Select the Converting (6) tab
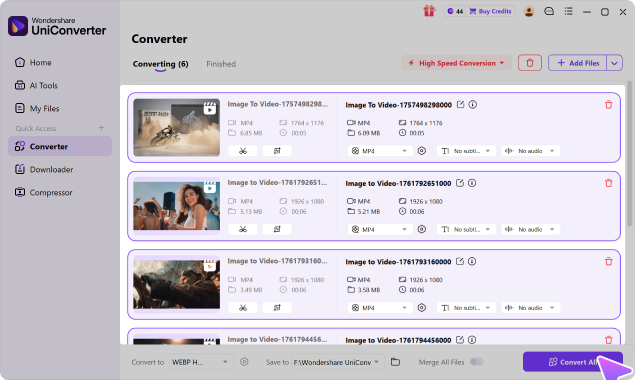Image resolution: width=635 pixels, height=380 pixels. pos(160,64)
